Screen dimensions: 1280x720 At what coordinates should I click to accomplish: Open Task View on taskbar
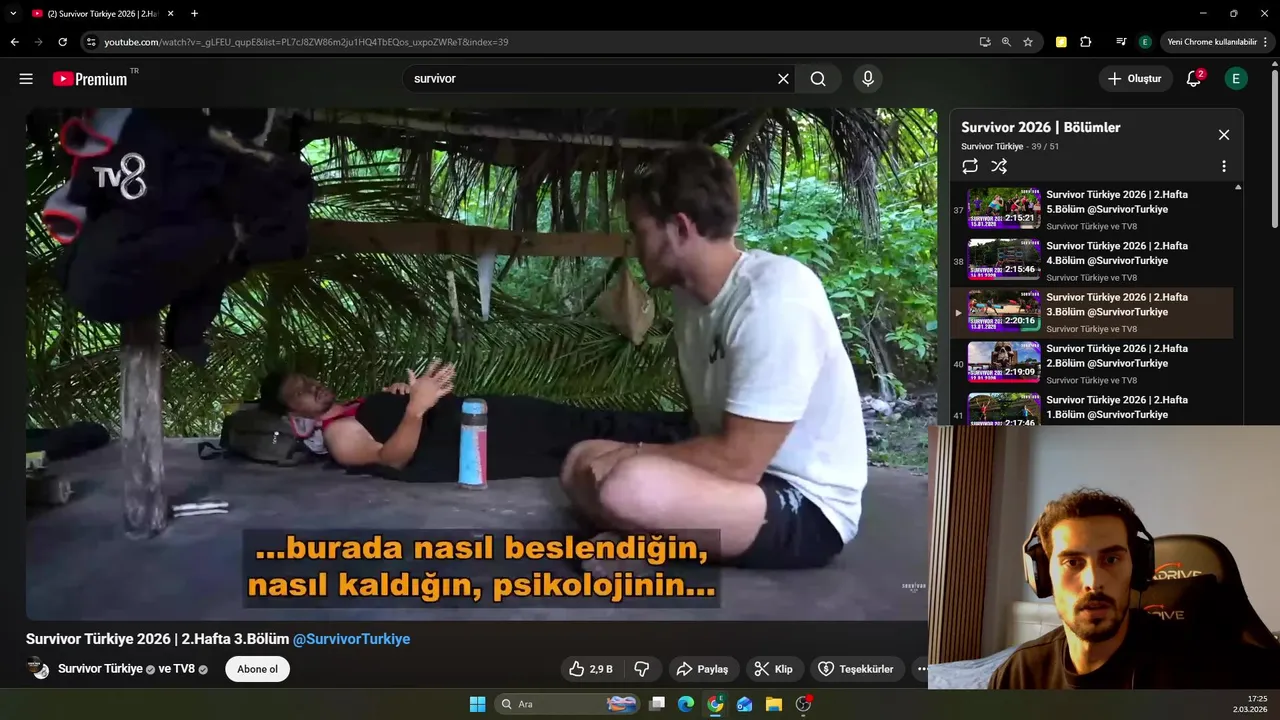[x=657, y=704]
